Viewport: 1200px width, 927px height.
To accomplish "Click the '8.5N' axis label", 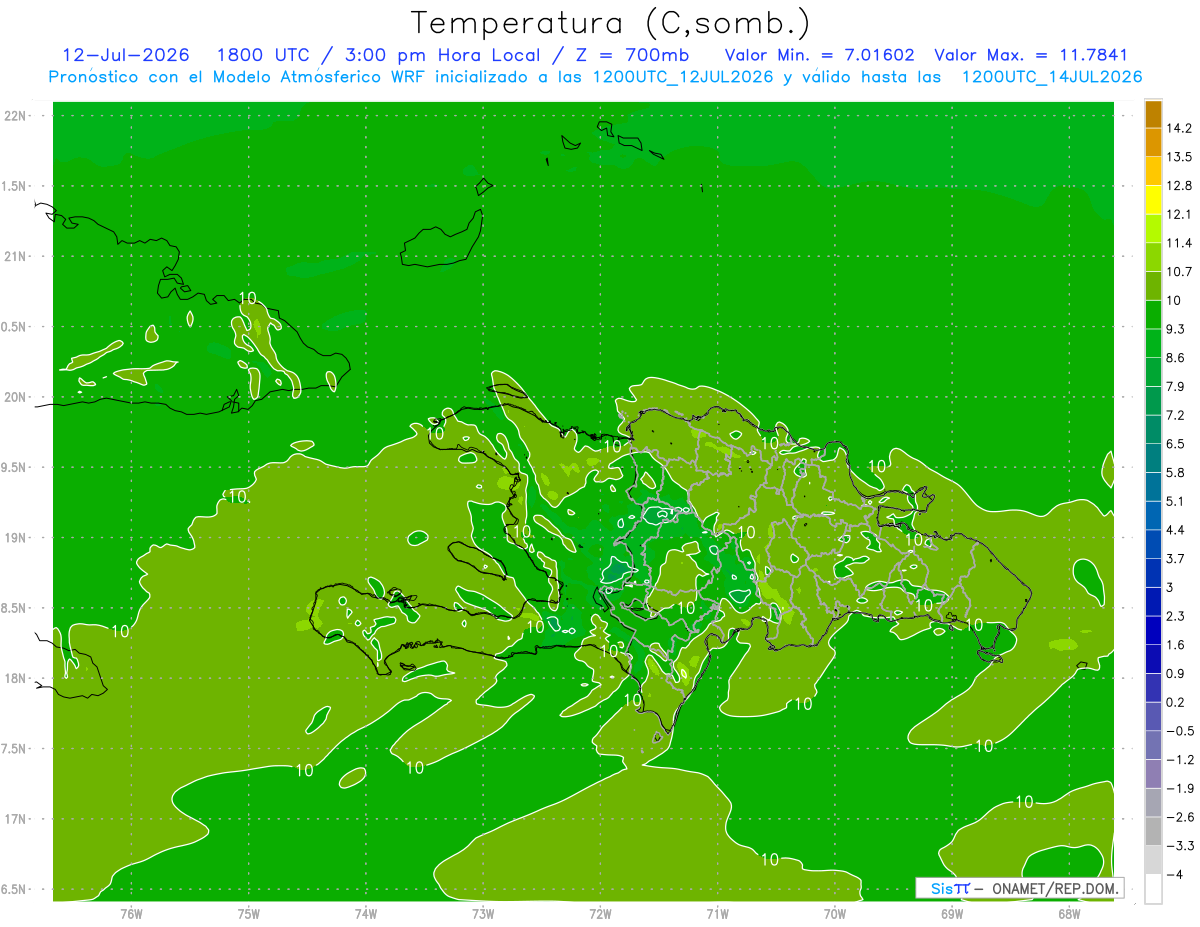I will pyautogui.click(x=14, y=608).
